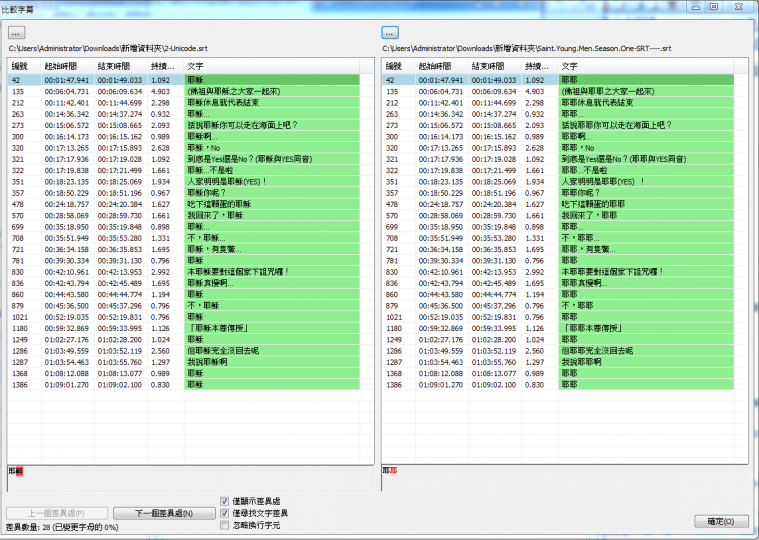The image size is (759, 540).
Task: Click 文字 column header in 2-Unicode.srt list
Action: coord(272,66)
